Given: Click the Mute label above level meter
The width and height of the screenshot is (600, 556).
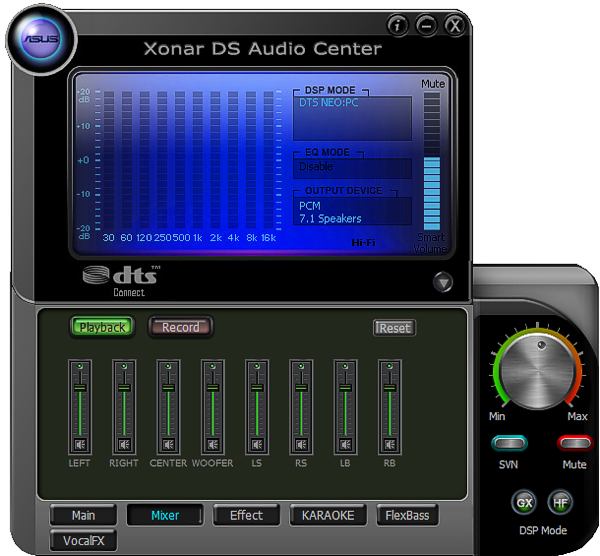Looking at the screenshot, I should [433, 84].
